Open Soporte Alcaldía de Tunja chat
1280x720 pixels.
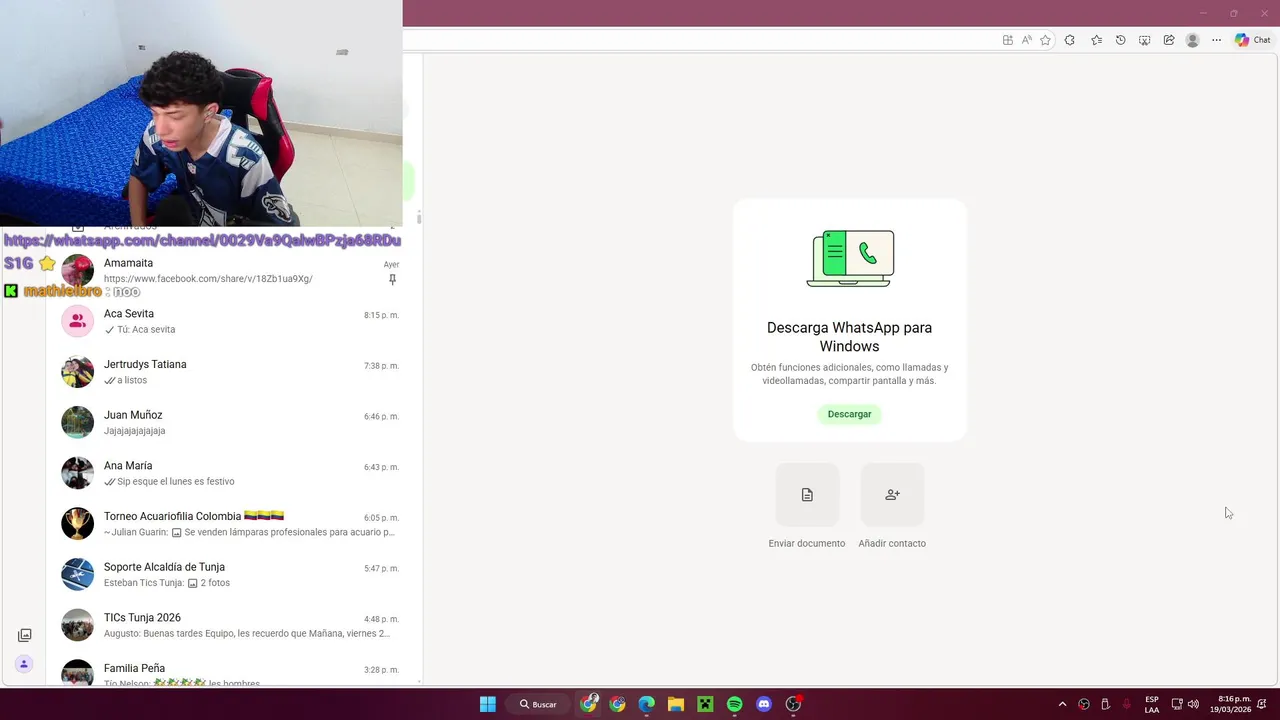pos(232,574)
